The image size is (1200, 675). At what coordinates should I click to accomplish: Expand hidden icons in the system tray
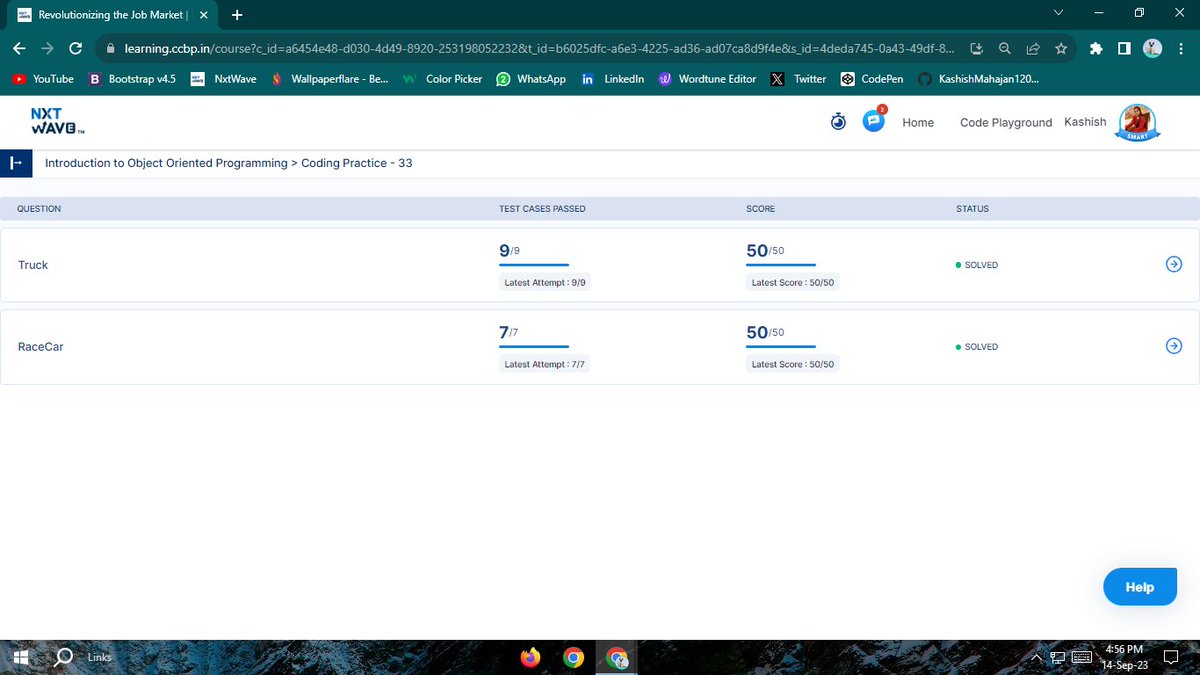[x=1036, y=657]
